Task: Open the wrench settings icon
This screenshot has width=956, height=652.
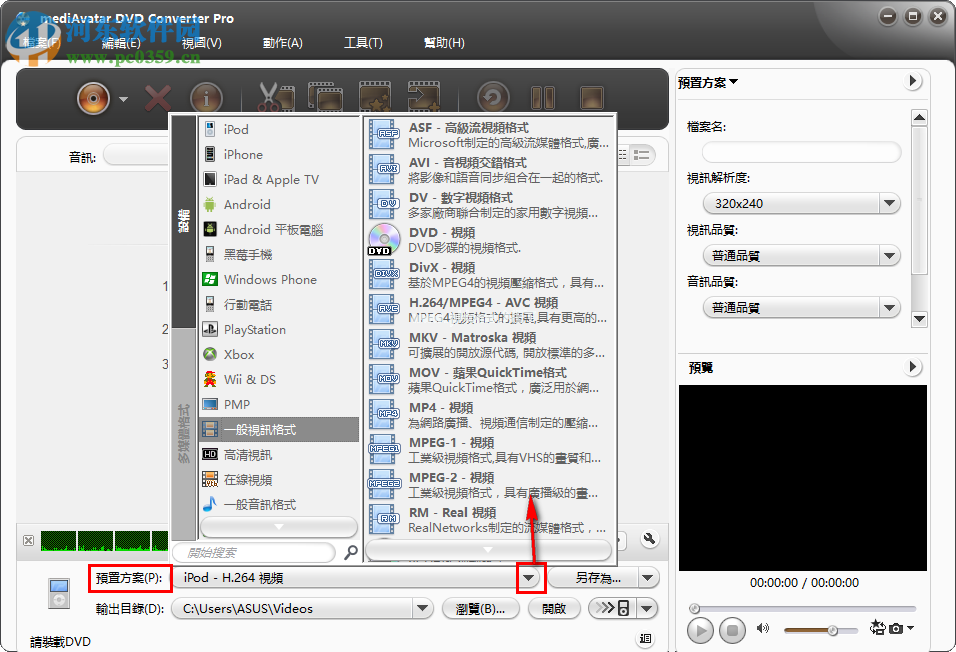Action: (650, 538)
